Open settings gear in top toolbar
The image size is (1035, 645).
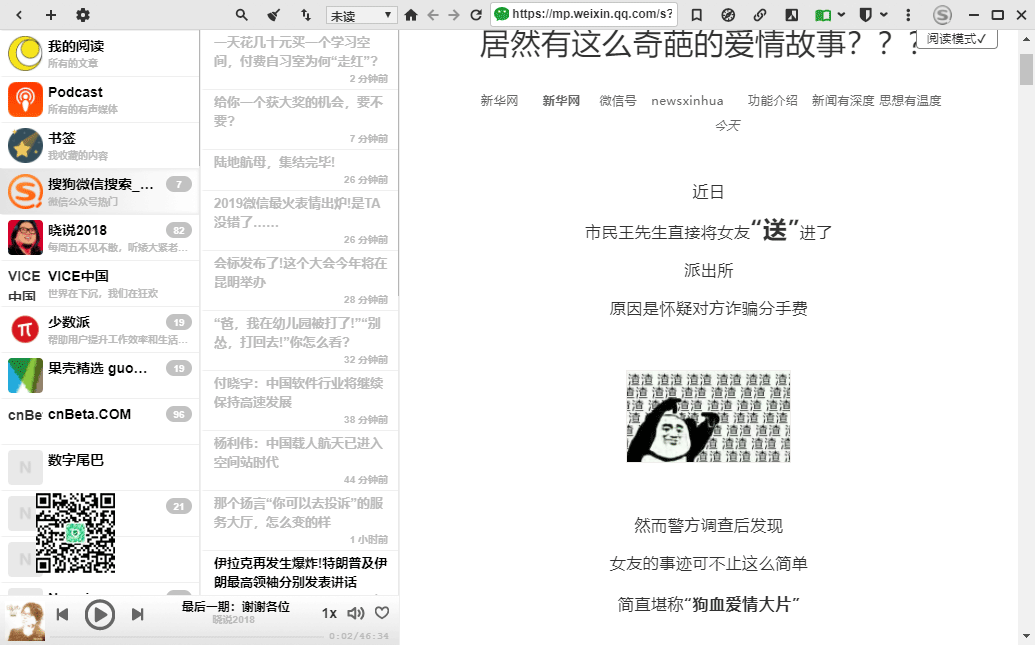click(x=83, y=15)
